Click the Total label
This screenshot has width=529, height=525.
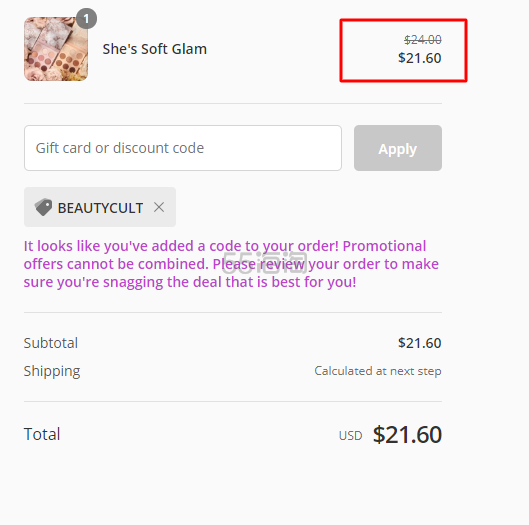(42, 434)
